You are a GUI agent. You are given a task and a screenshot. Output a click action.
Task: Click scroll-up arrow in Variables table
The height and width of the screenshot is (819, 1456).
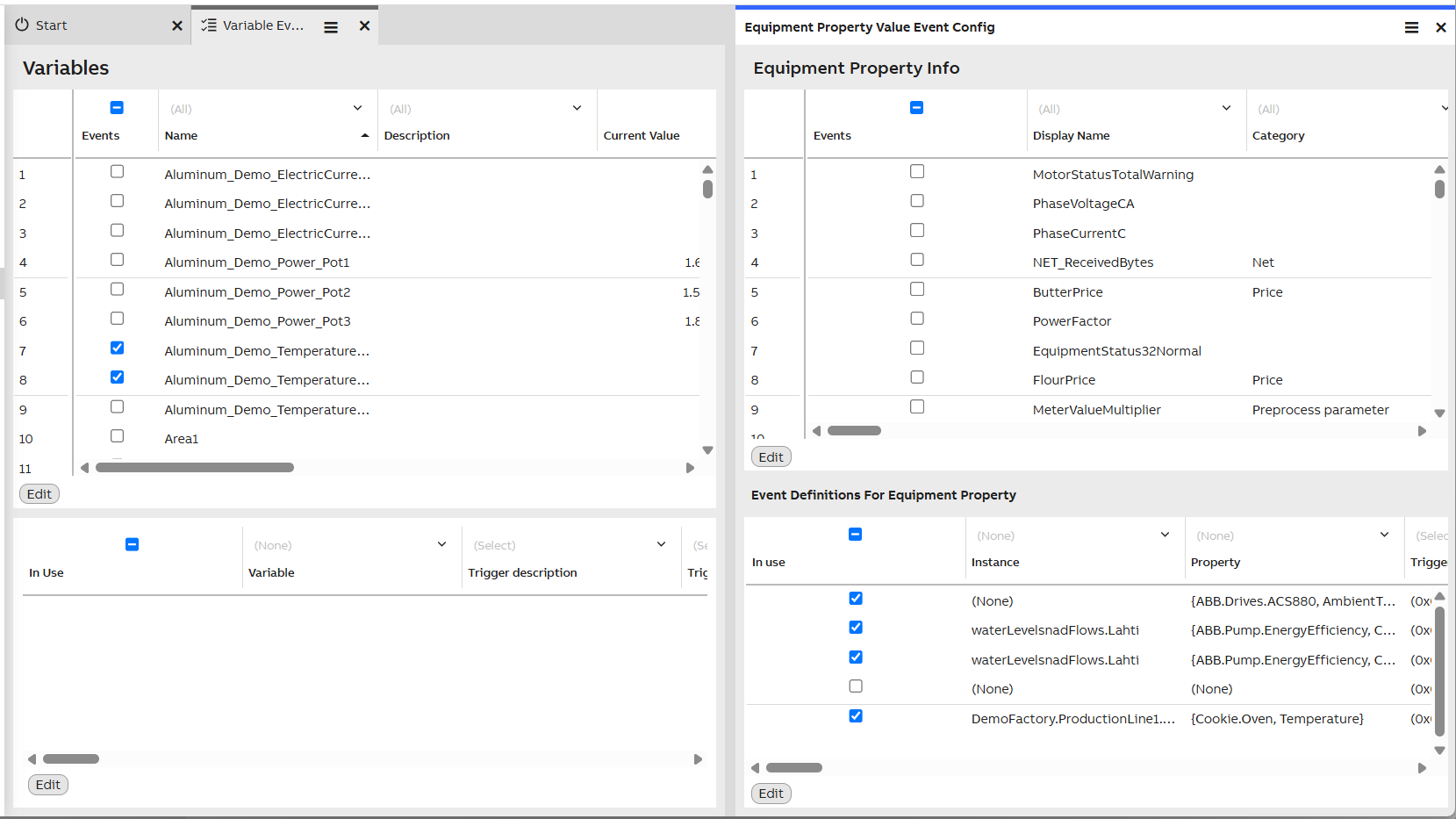(x=707, y=169)
